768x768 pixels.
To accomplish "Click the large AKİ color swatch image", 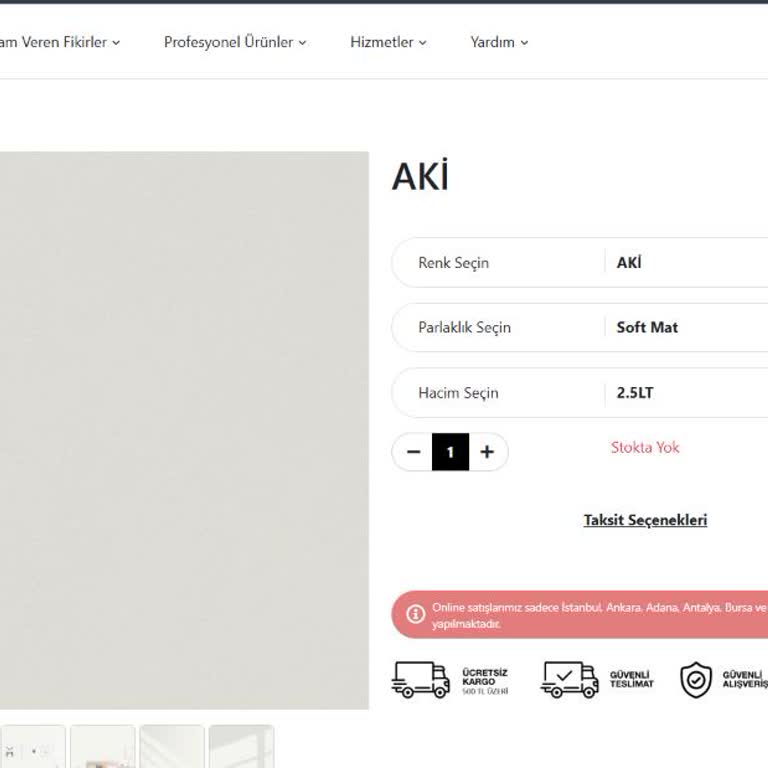I will click(x=184, y=430).
